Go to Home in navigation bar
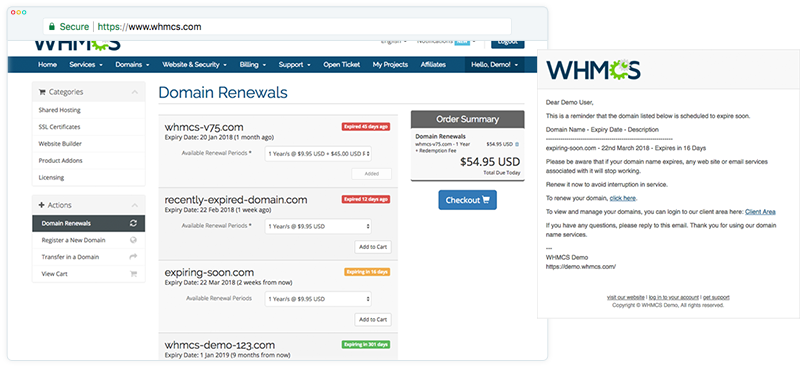Screen dimensions: 800x368 (x=47, y=65)
